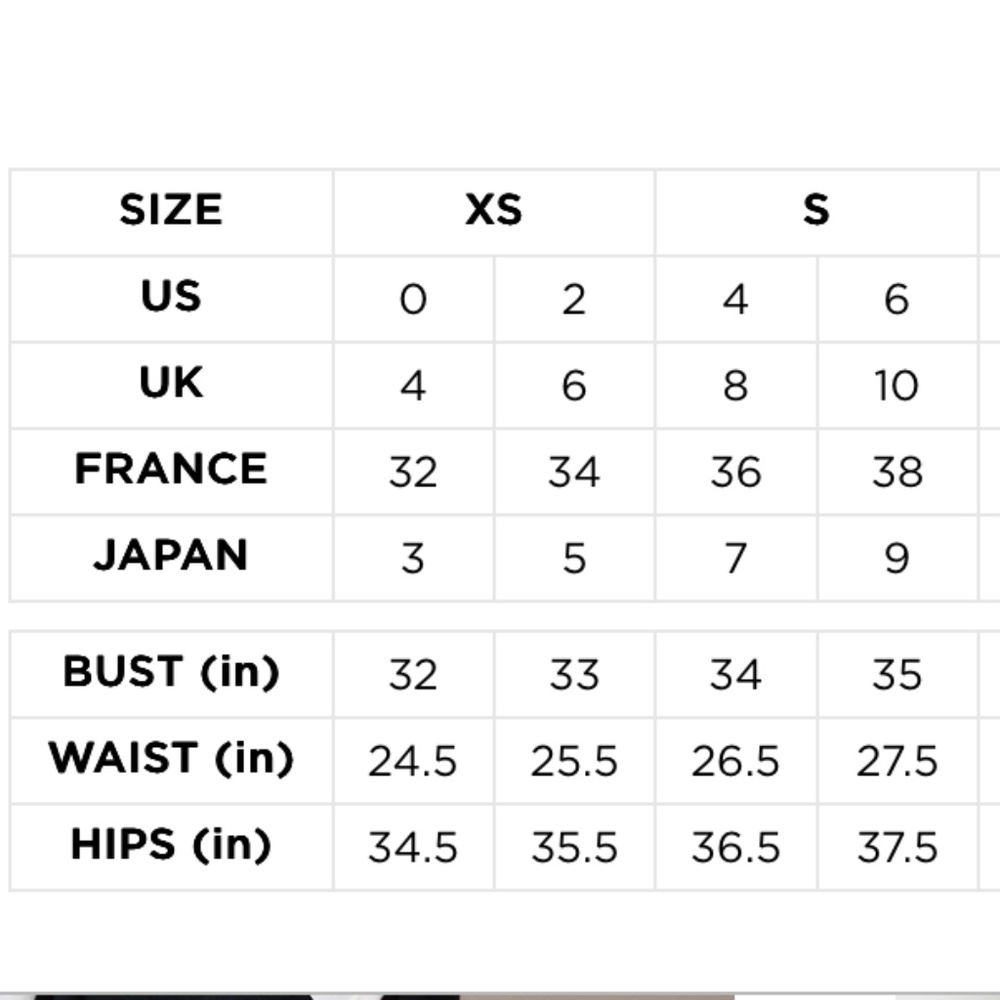Viewport: 1000px width, 1000px height.
Task: Click the US row label
Action: (x=171, y=297)
